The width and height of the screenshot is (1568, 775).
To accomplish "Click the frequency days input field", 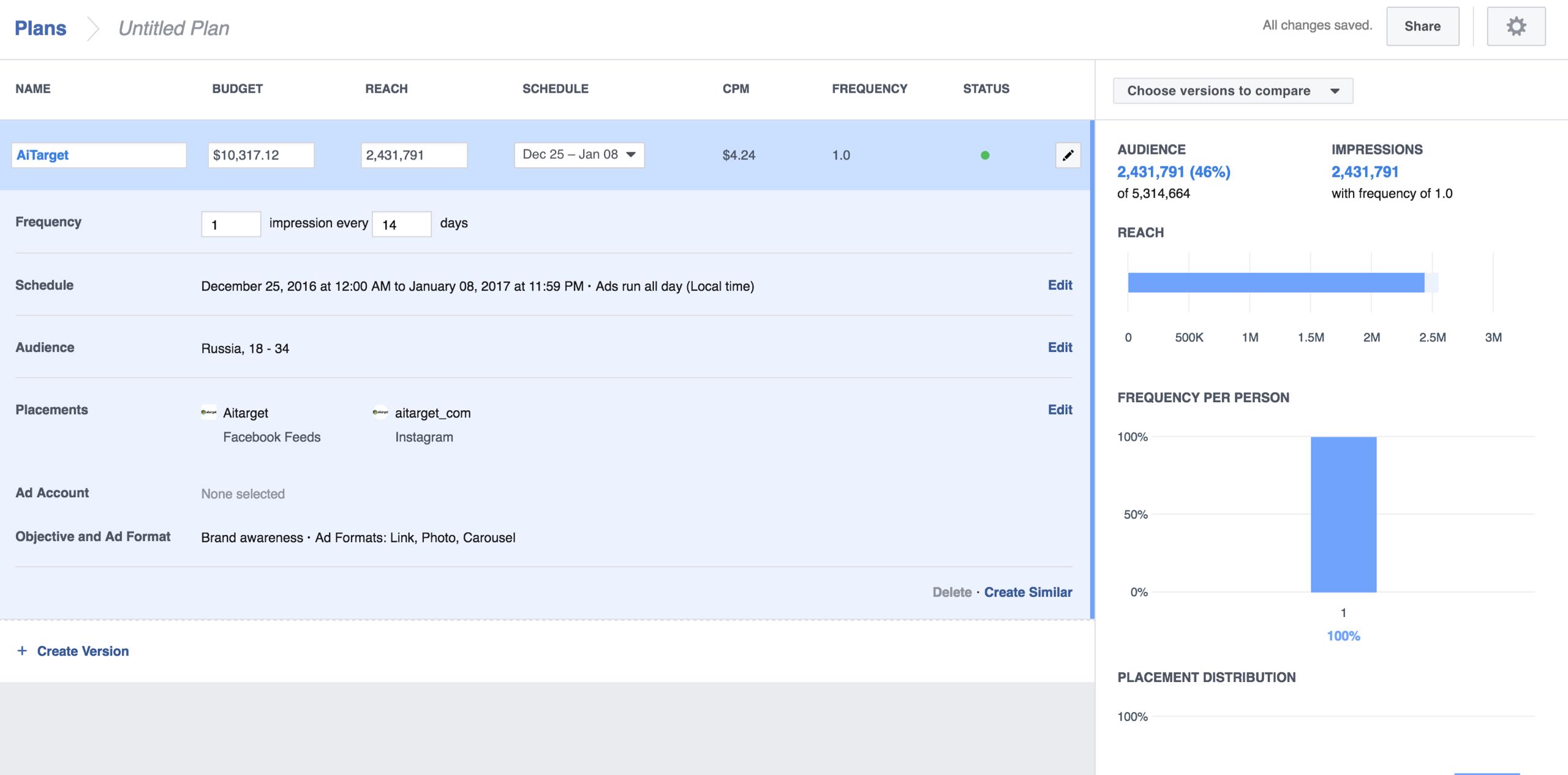I will [401, 225].
